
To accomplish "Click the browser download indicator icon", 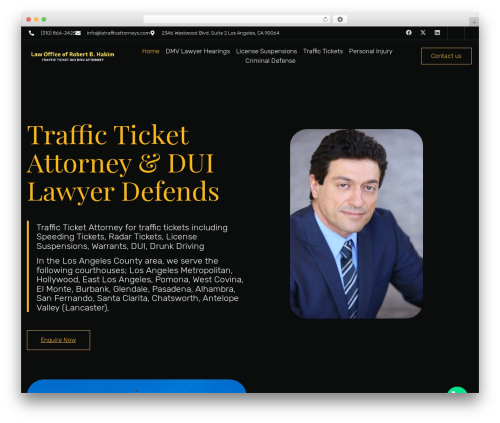I will tap(340, 19).
